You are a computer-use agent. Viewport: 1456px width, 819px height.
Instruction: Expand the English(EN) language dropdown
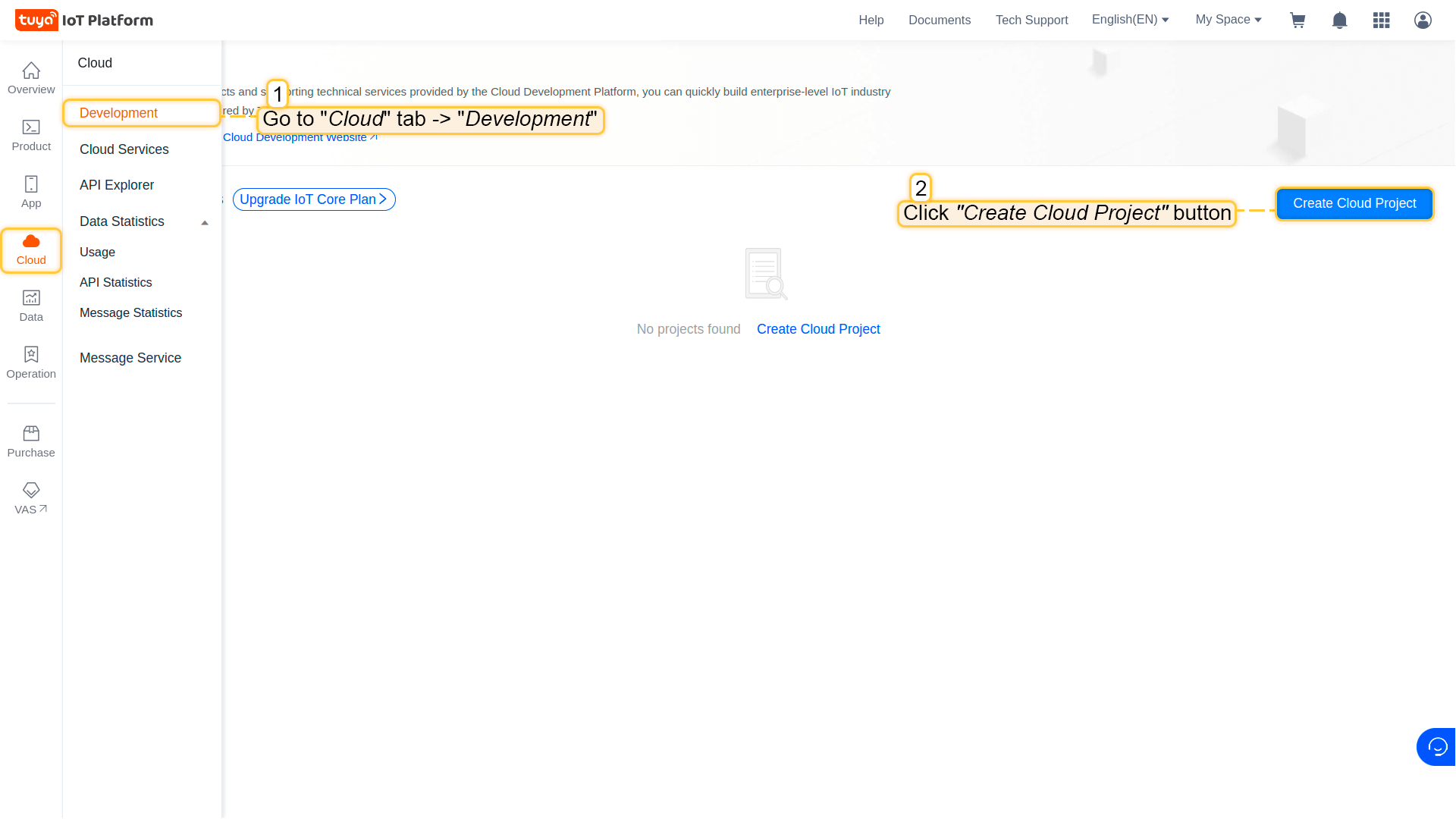(1130, 20)
